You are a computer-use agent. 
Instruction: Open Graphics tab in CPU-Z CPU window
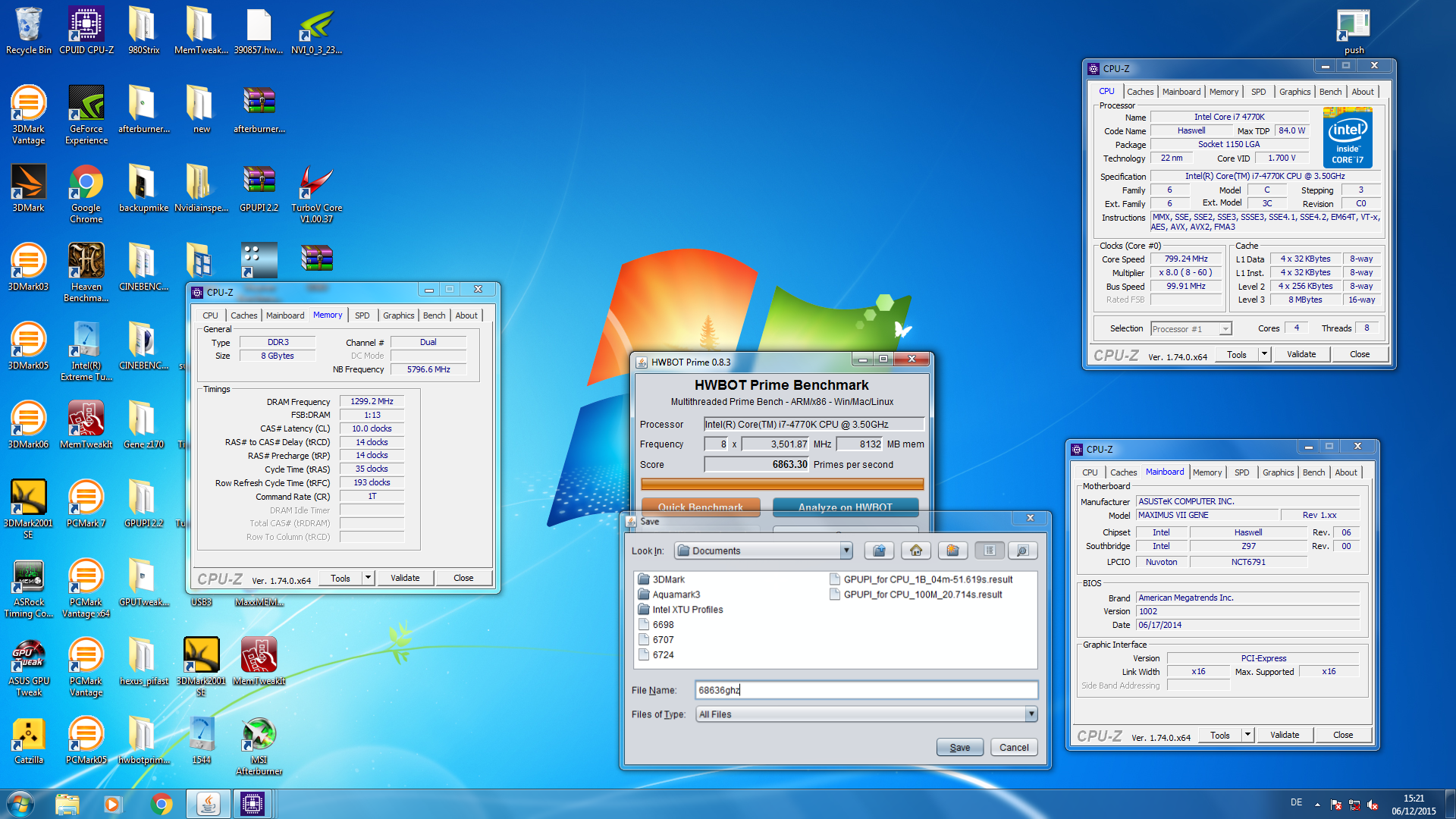tap(1294, 92)
